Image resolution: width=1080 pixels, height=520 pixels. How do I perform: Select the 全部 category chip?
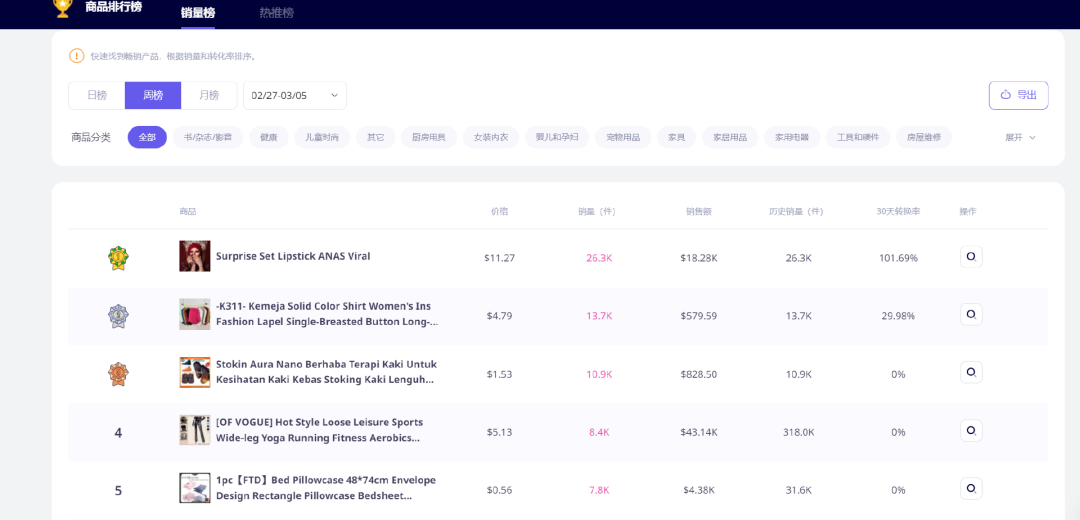147,137
